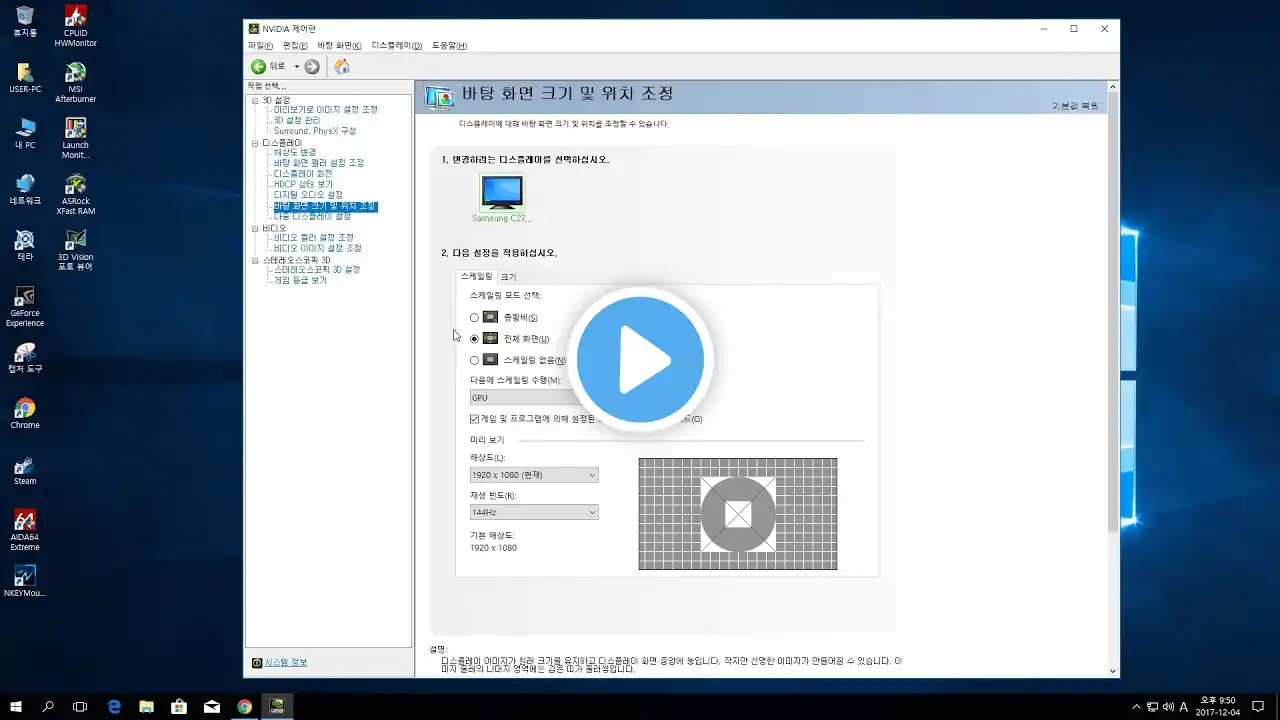Open File Explorer from the taskbar
The image size is (1280, 720).
click(x=146, y=706)
